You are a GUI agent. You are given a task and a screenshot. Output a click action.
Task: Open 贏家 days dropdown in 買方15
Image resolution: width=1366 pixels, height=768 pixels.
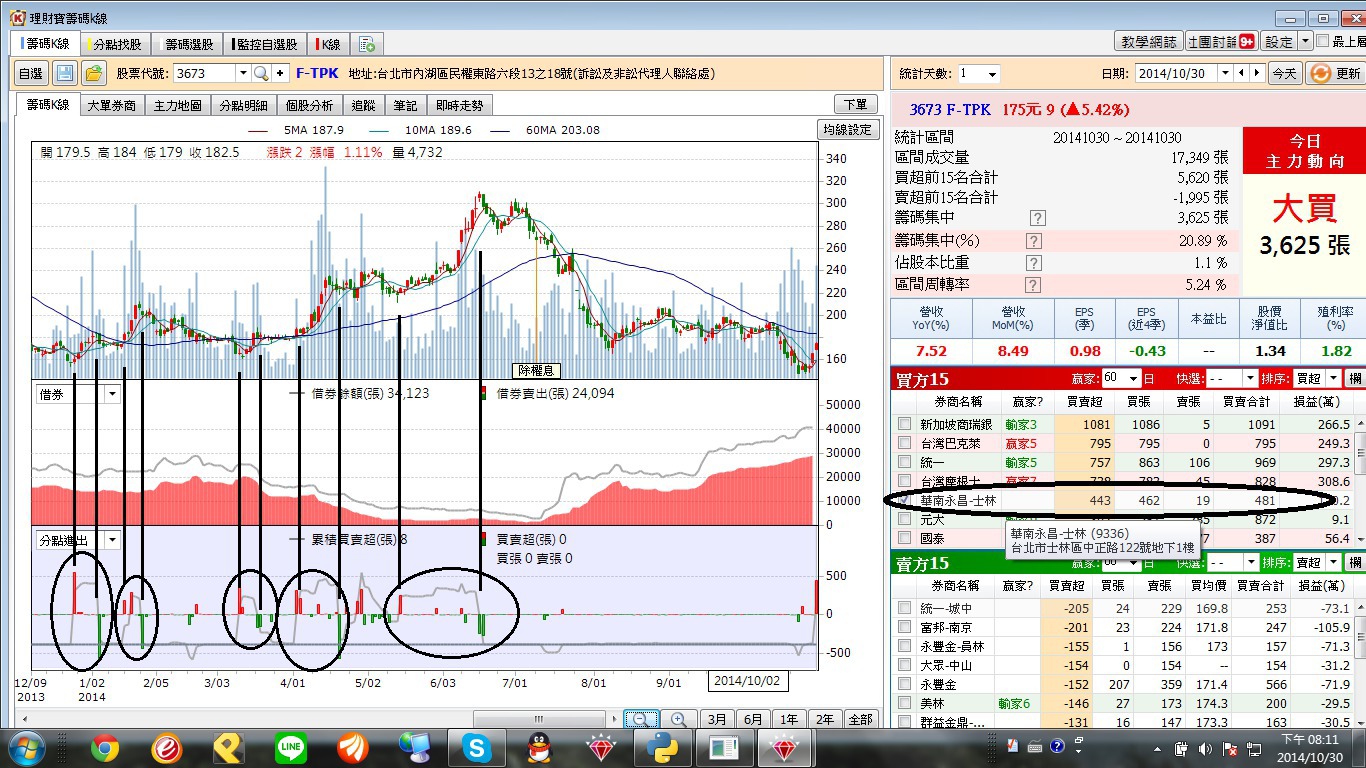1133,379
